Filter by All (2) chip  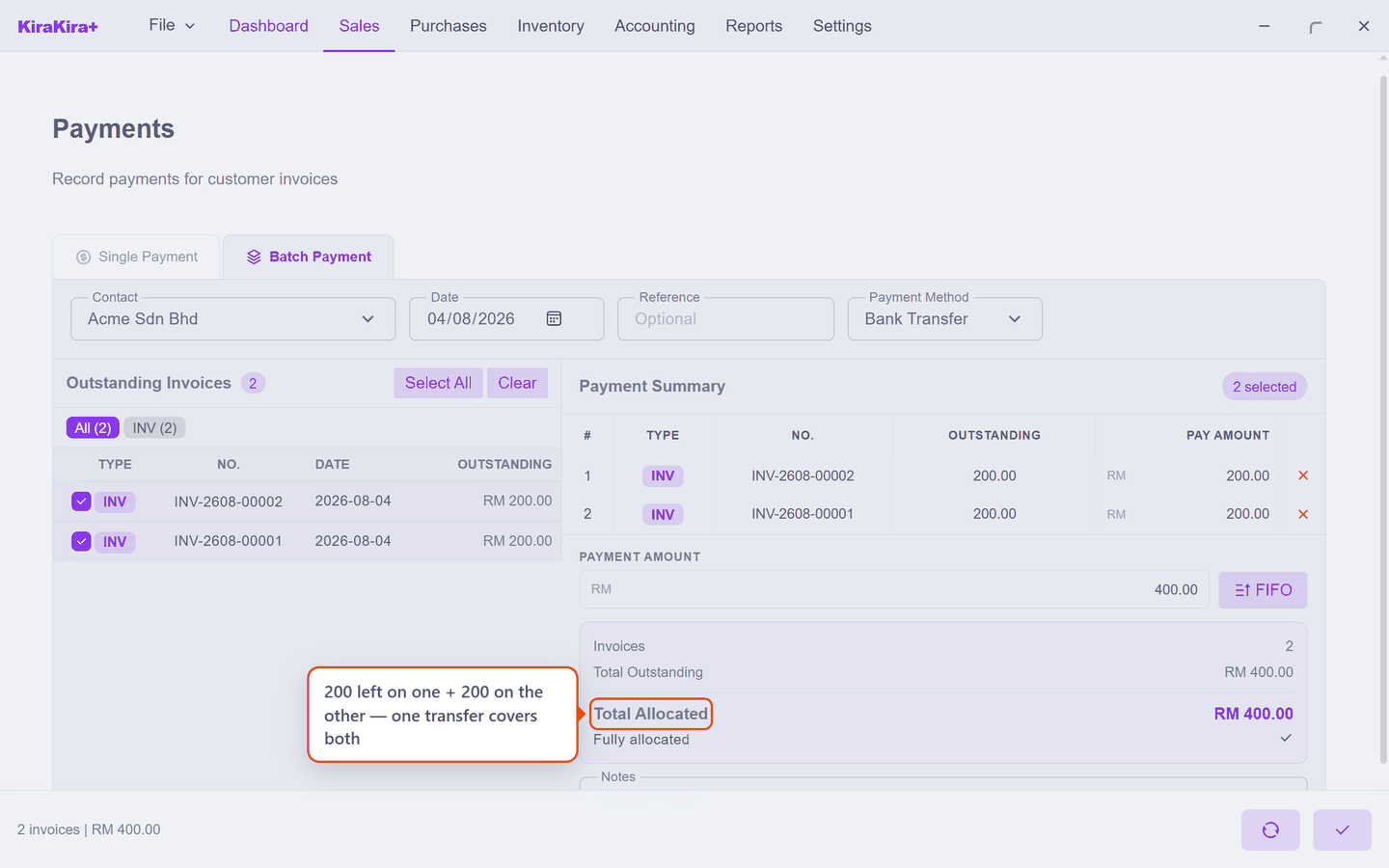click(x=93, y=428)
